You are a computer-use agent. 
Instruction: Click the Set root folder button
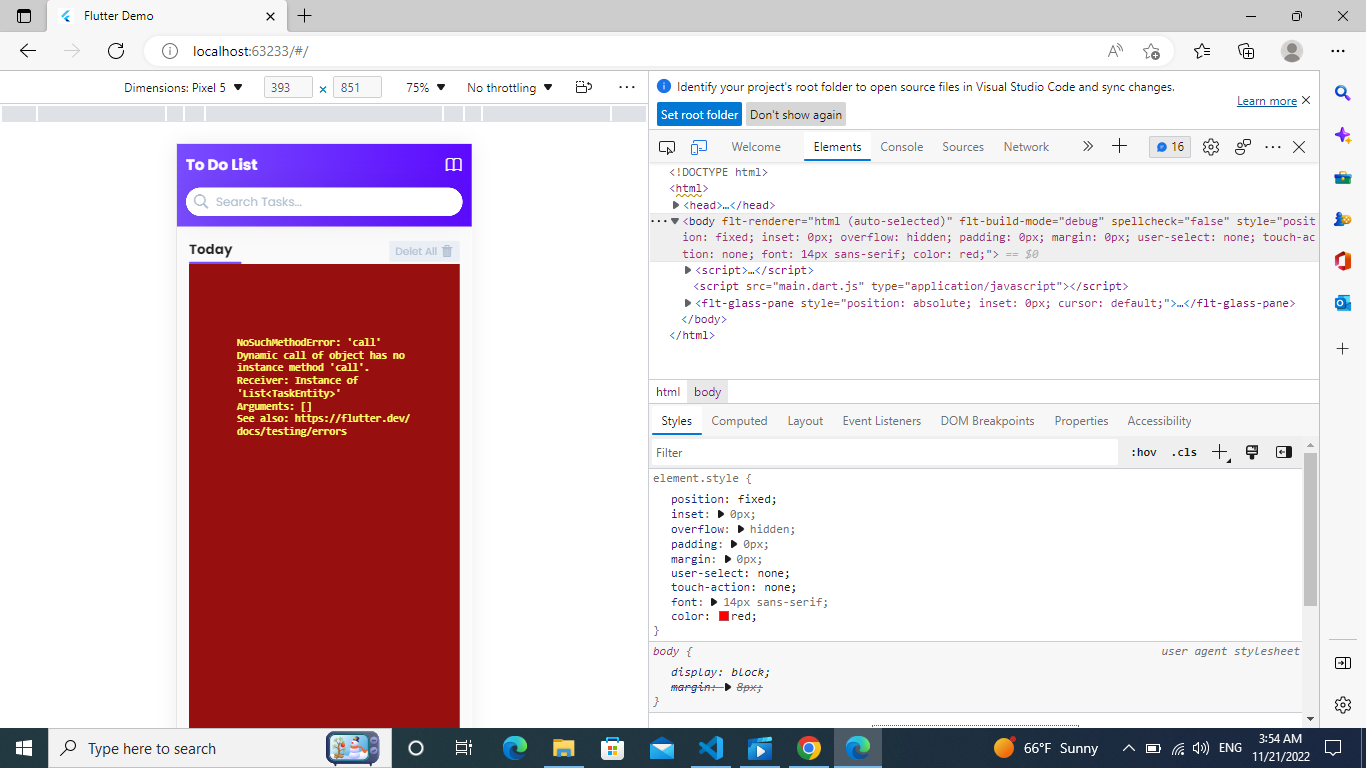pyautogui.click(x=699, y=115)
